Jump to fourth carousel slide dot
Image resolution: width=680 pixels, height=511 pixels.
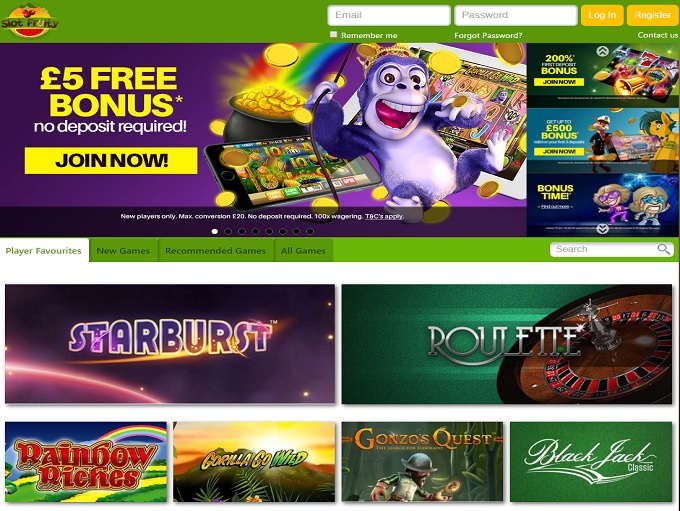pos(255,231)
